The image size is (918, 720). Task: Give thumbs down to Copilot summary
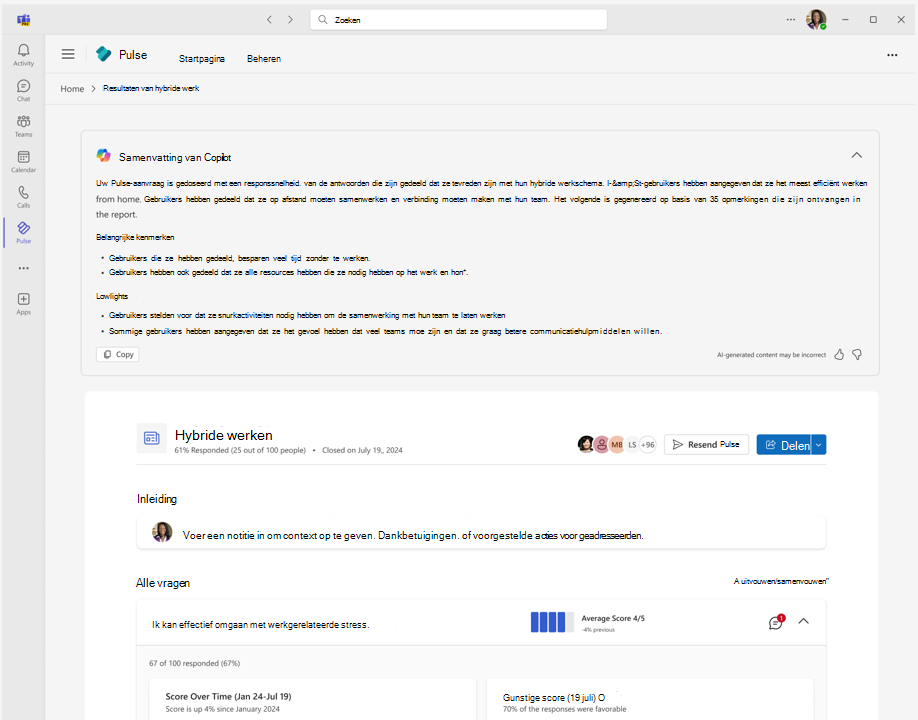click(857, 353)
